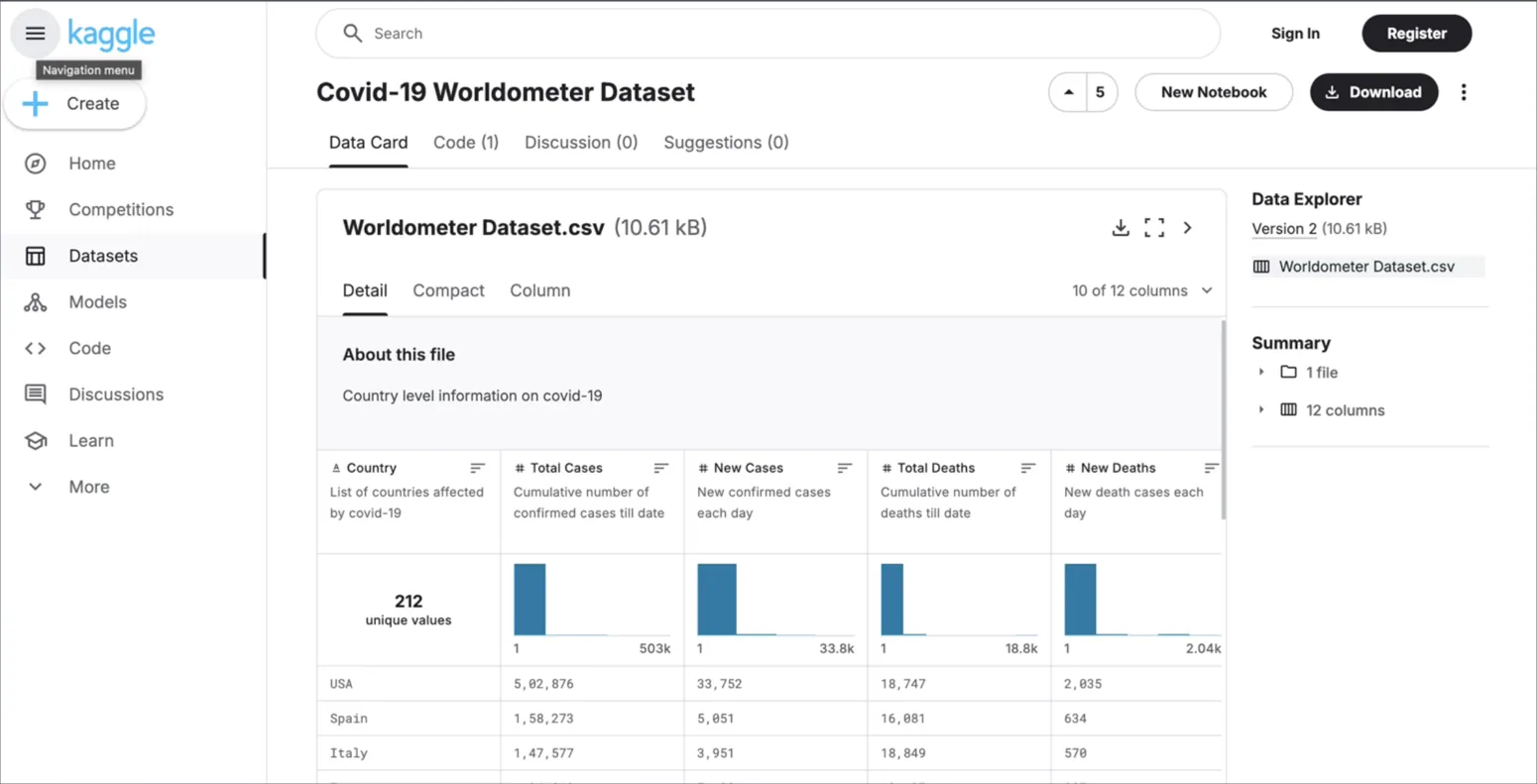Open the hamburger navigation menu
The image size is (1537, 784).
tap(35, 34)
